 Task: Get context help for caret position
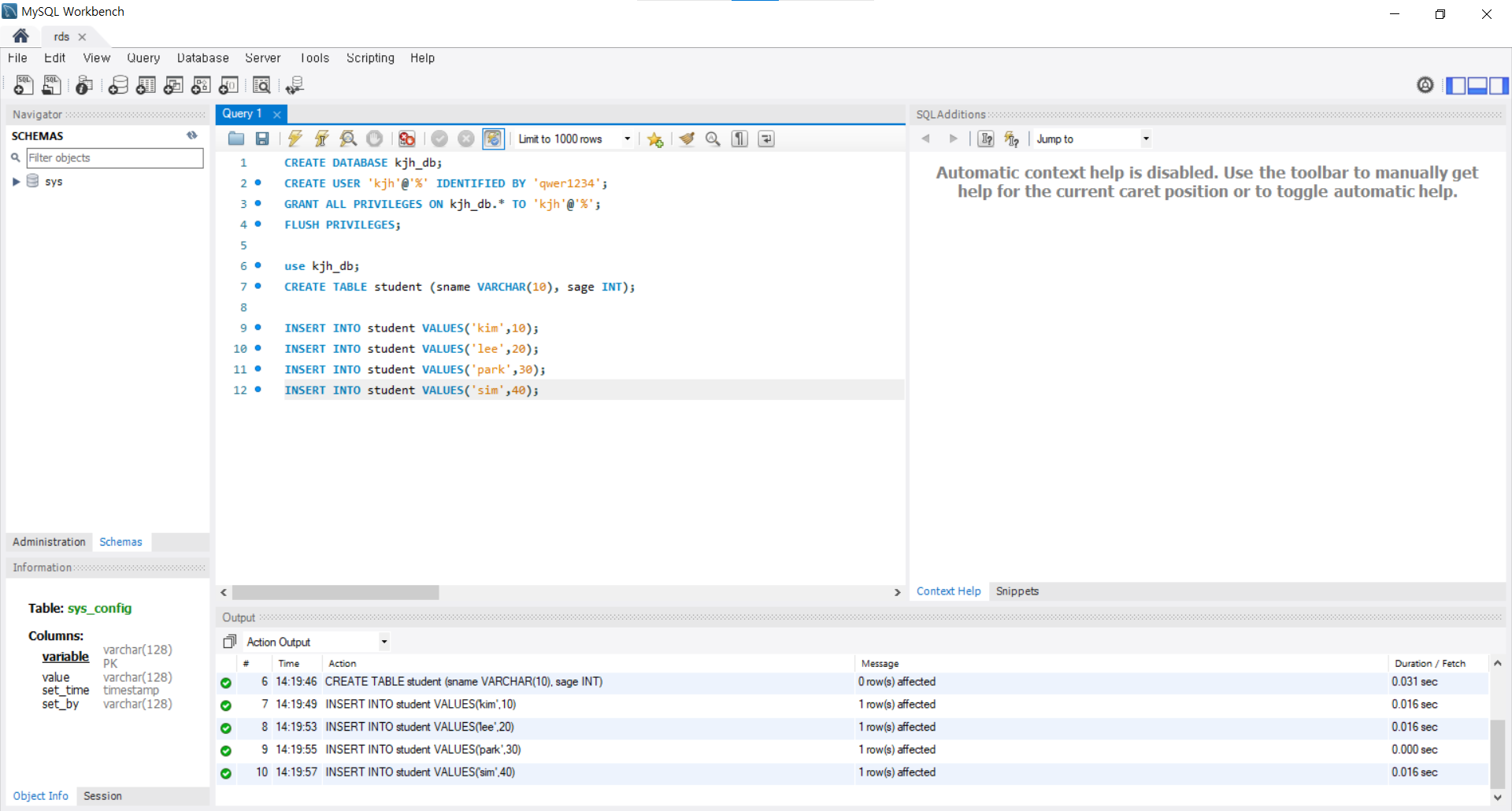coord(986,139)
